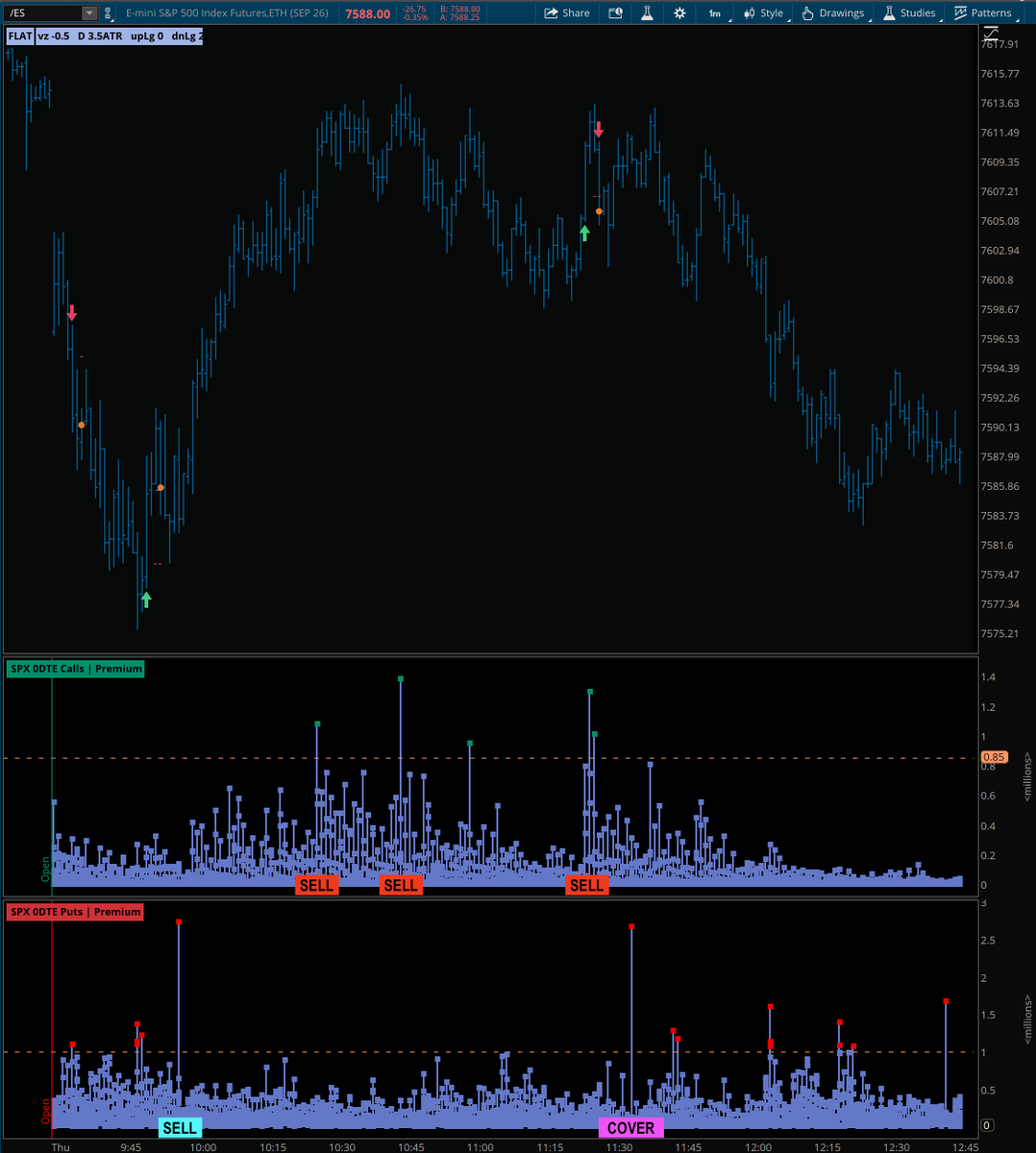The width and height of the screenshot is (1036, 1153).
Task: Click the 11:30 time axis label
Action: point(619,1146)
